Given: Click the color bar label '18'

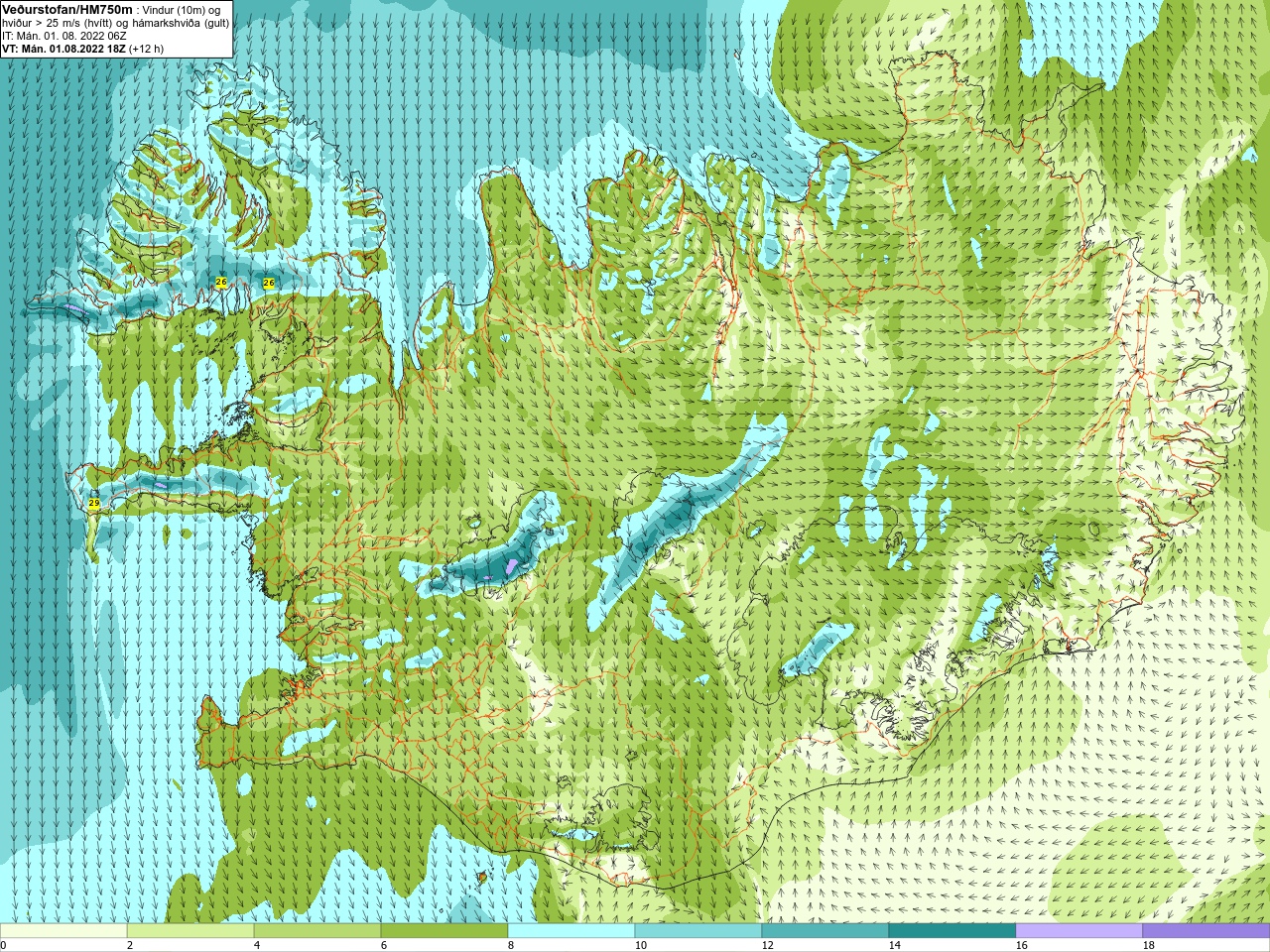Looking at the screenshot, I should pyautogui.click(x=1149, y=945).
